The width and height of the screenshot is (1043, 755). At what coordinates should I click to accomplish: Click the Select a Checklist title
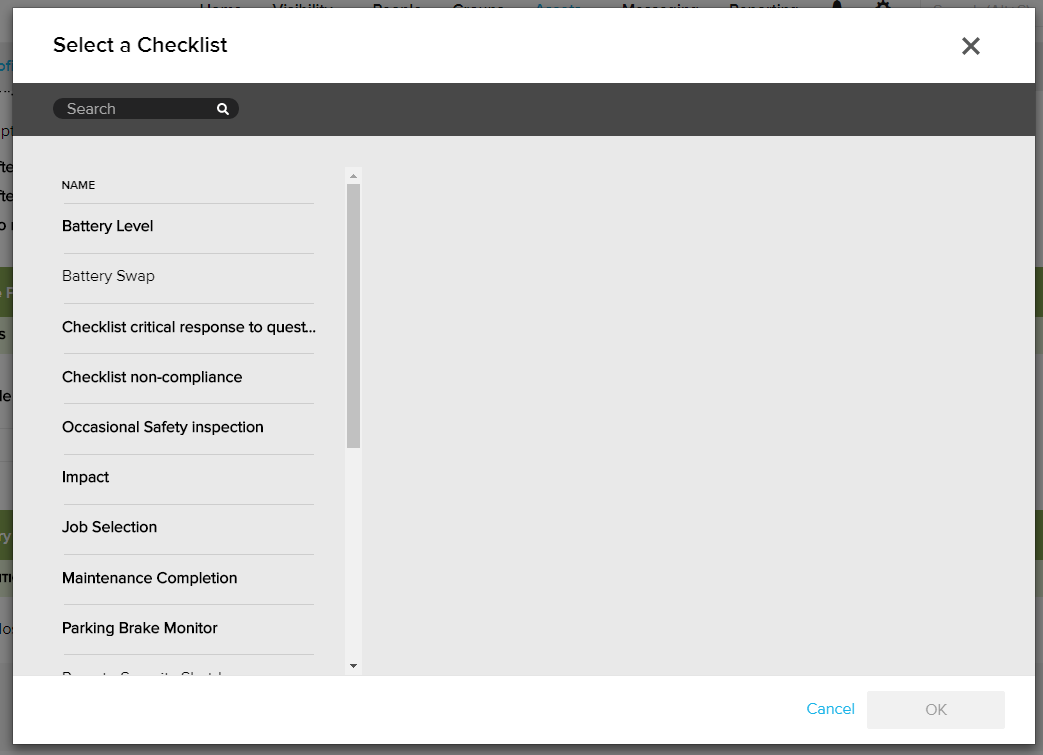point(140,45)
